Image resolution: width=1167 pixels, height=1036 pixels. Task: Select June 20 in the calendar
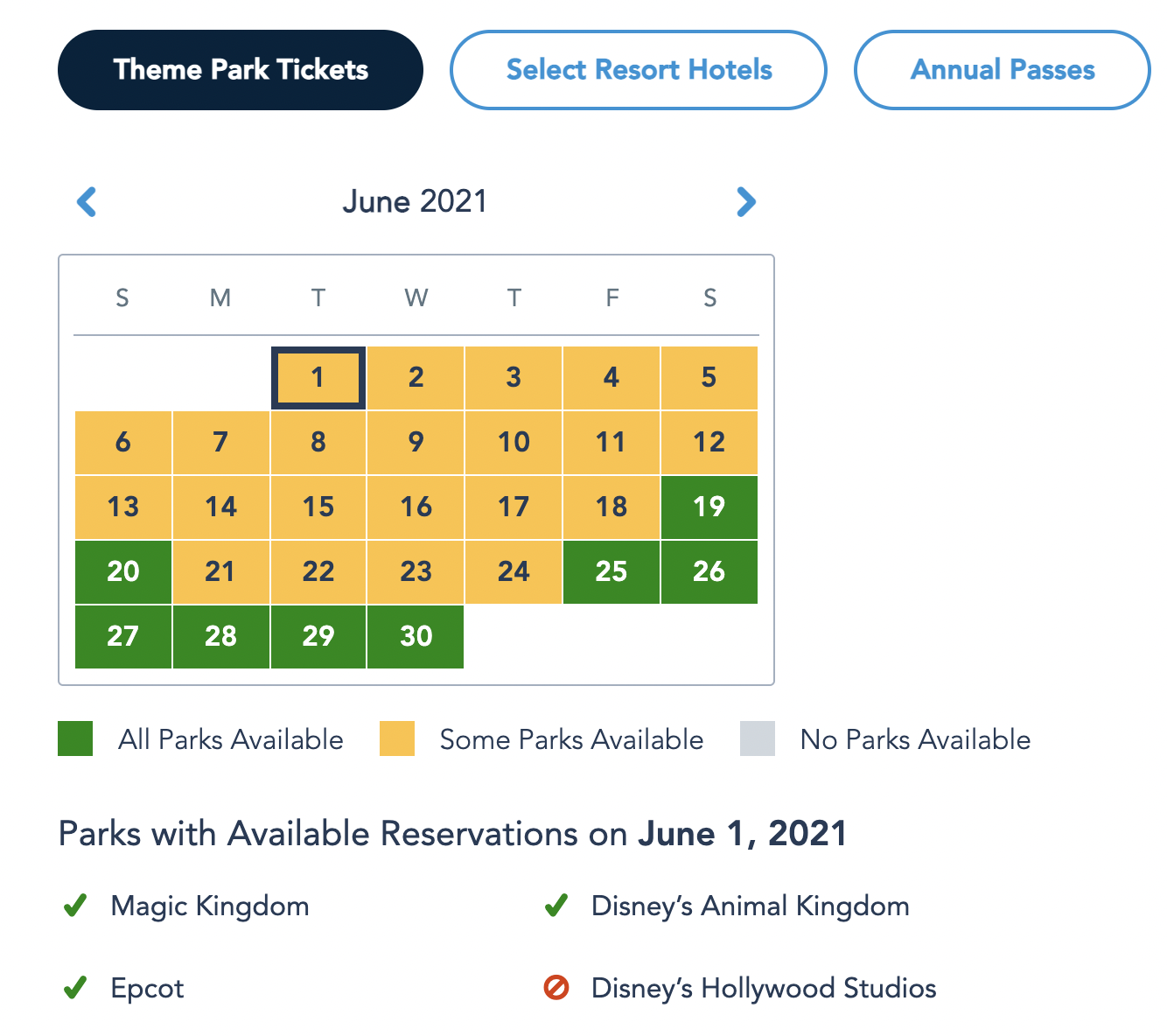click(x=123, y=571)
